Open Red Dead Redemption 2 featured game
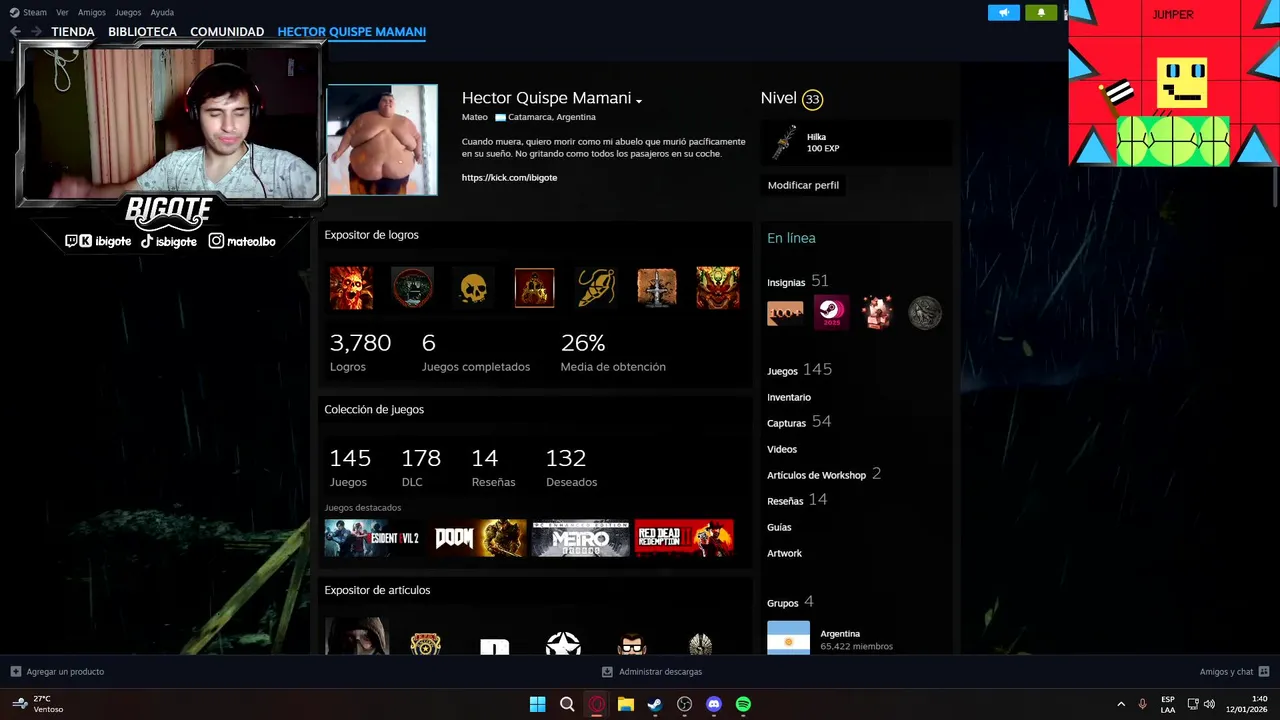1280x720 pixels. pos(685,538)
